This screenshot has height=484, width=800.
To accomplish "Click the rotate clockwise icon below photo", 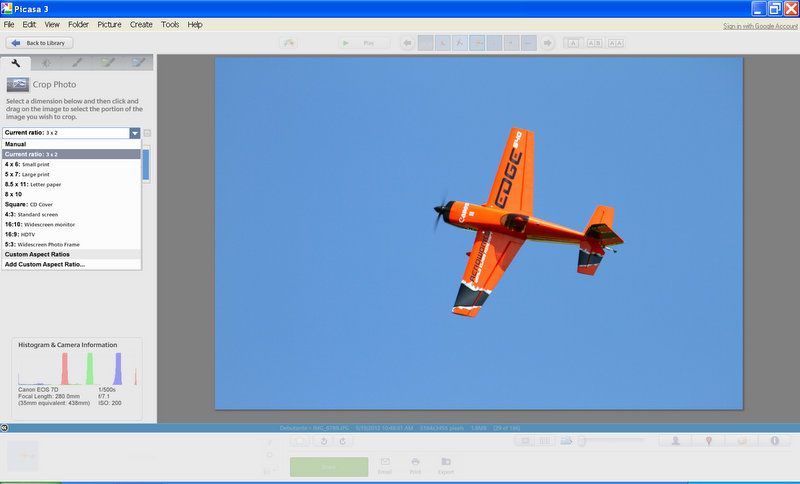I will pos(343,441).
